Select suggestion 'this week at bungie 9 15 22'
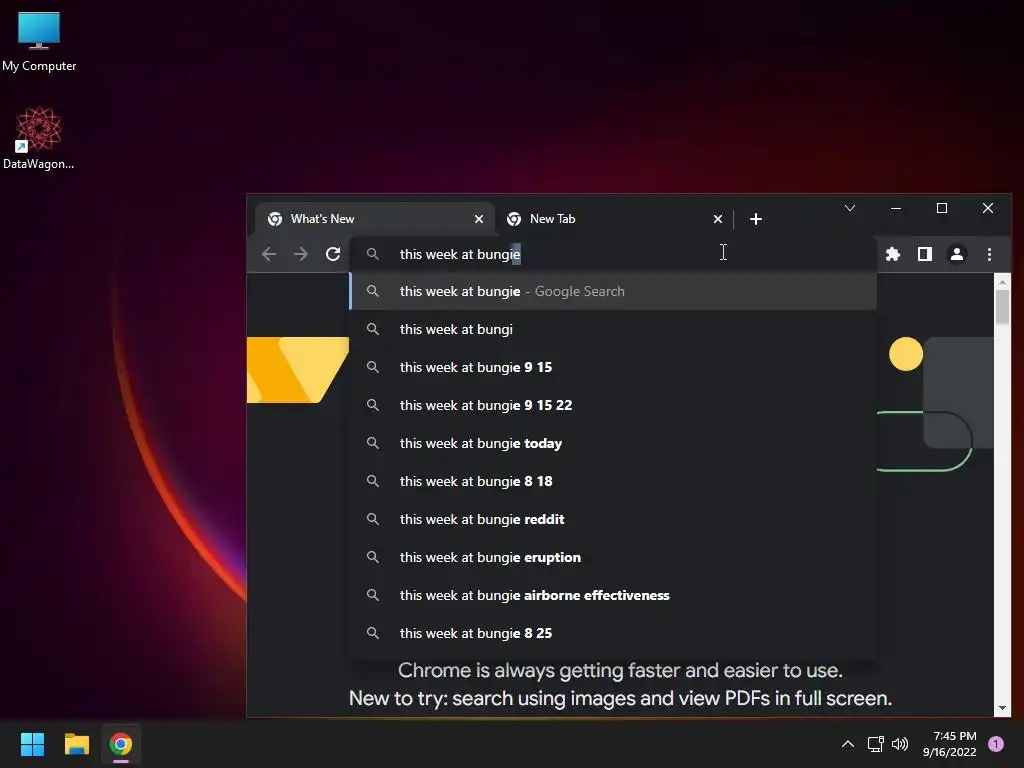Image resolution: width=1024 pixels, height=768 pixels. [x=613, y=405]
